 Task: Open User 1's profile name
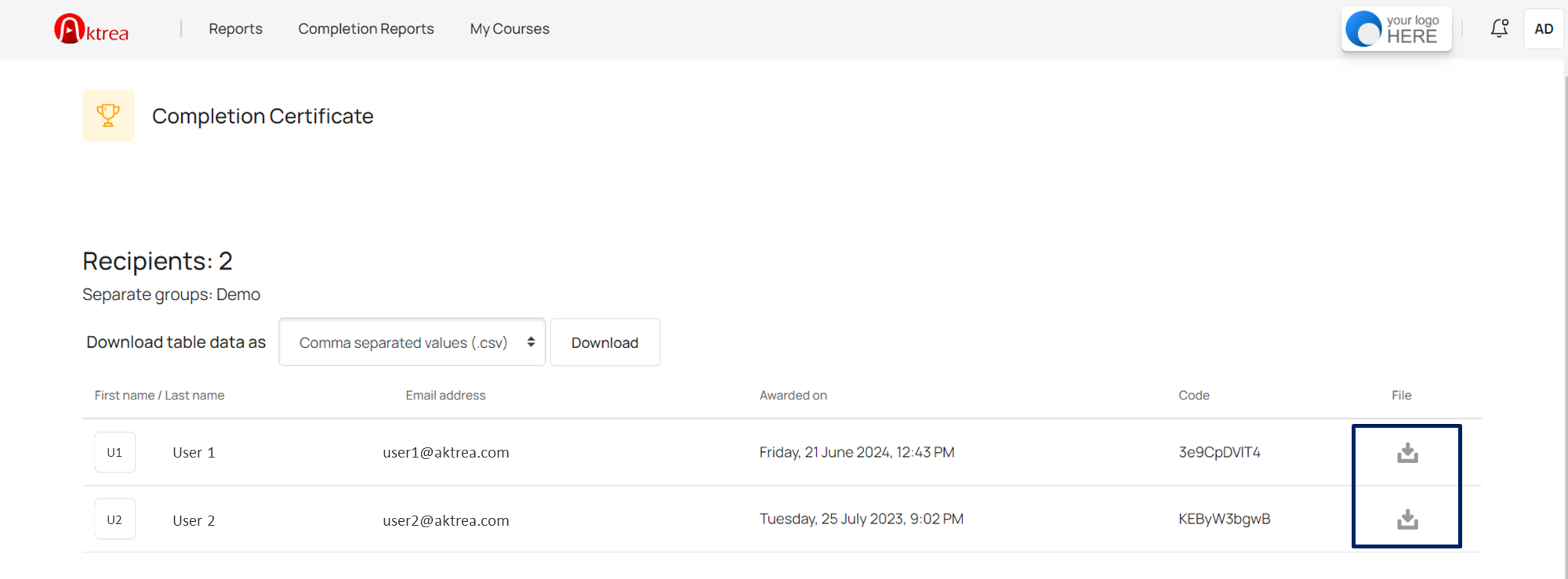[x=194, y=453]
